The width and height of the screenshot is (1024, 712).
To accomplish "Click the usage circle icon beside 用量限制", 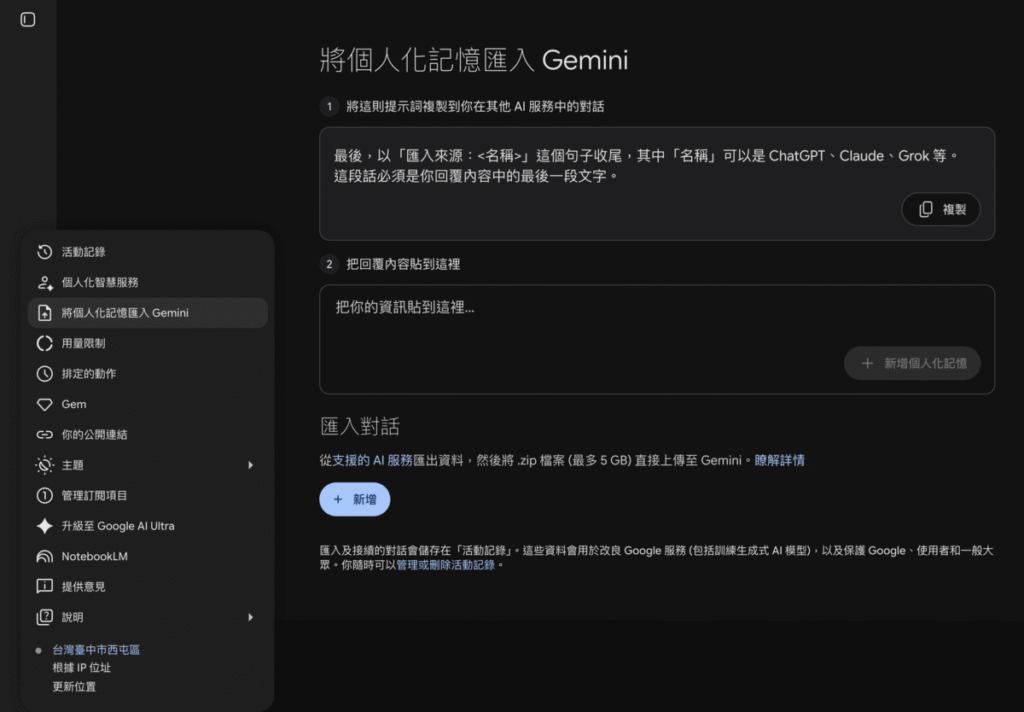I will (44, 344).
